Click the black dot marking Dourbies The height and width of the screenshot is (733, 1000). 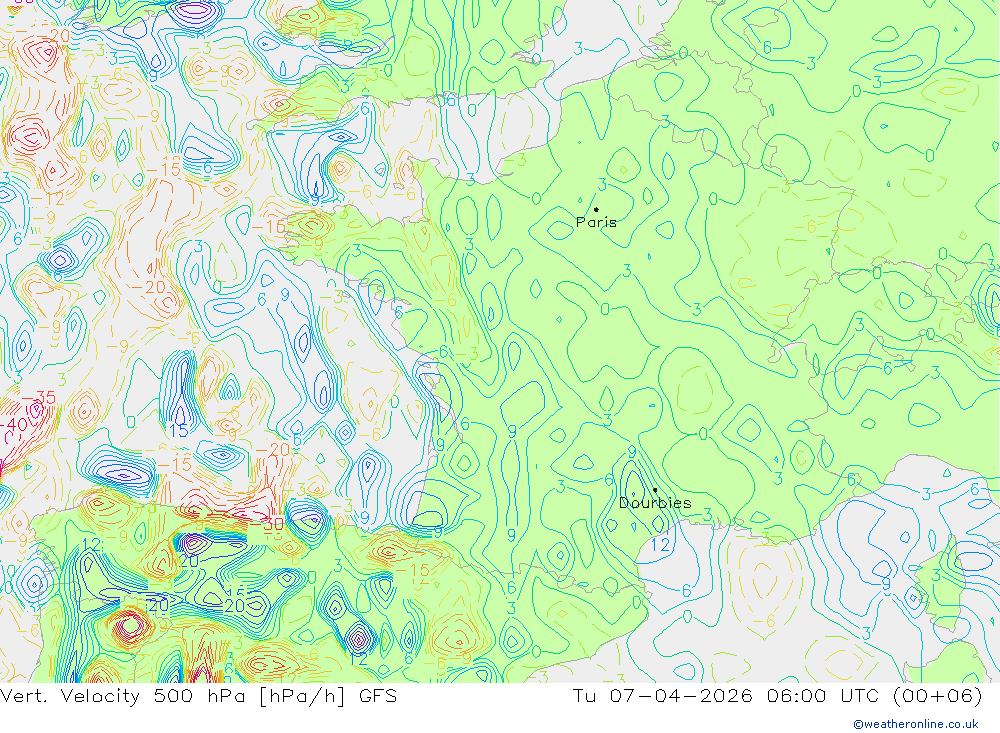(x=655, y=490)
